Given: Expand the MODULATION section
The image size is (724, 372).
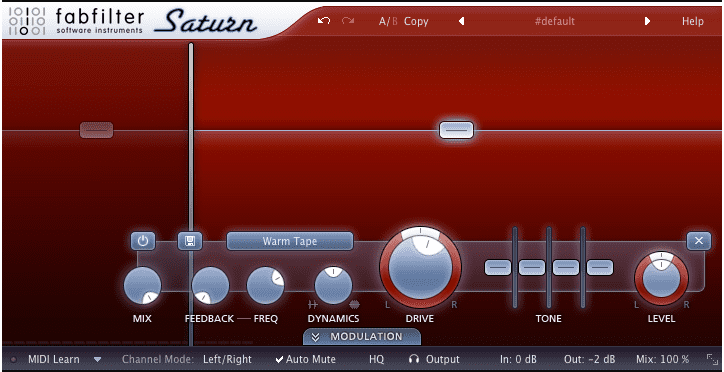Looking at the screenshot, I should tap(362, 336).
